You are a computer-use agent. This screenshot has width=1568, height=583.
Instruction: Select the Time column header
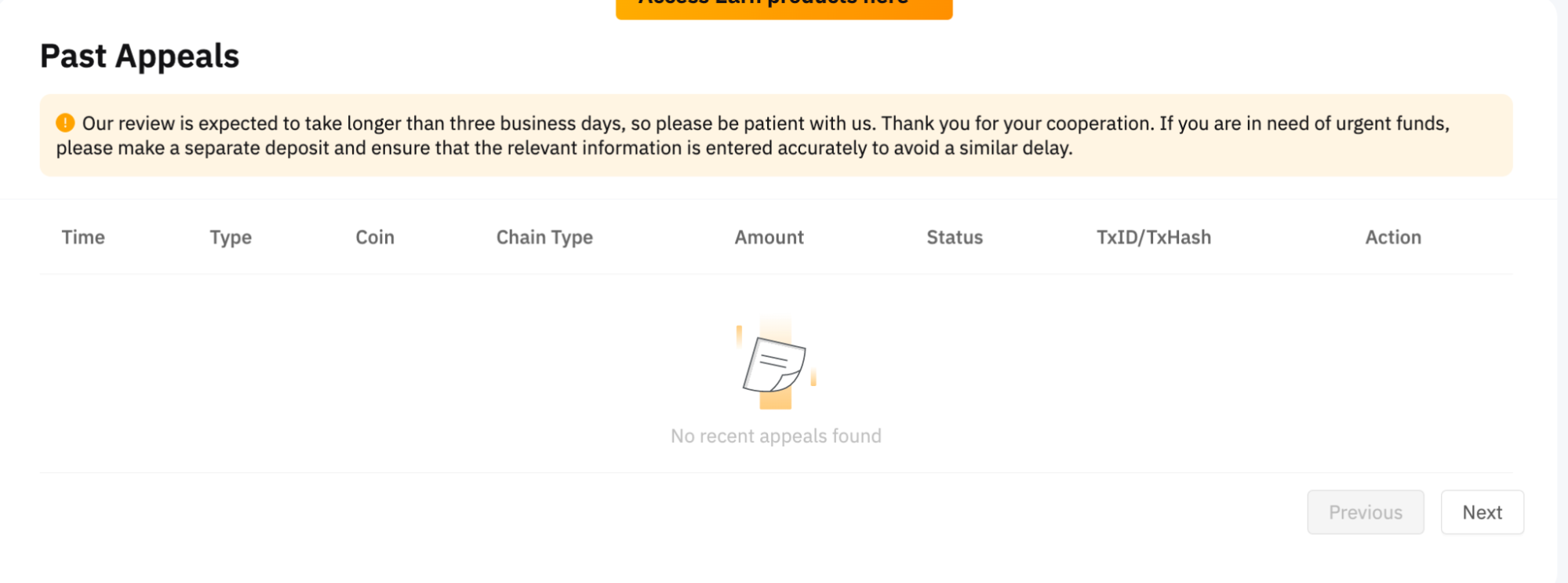83,237
